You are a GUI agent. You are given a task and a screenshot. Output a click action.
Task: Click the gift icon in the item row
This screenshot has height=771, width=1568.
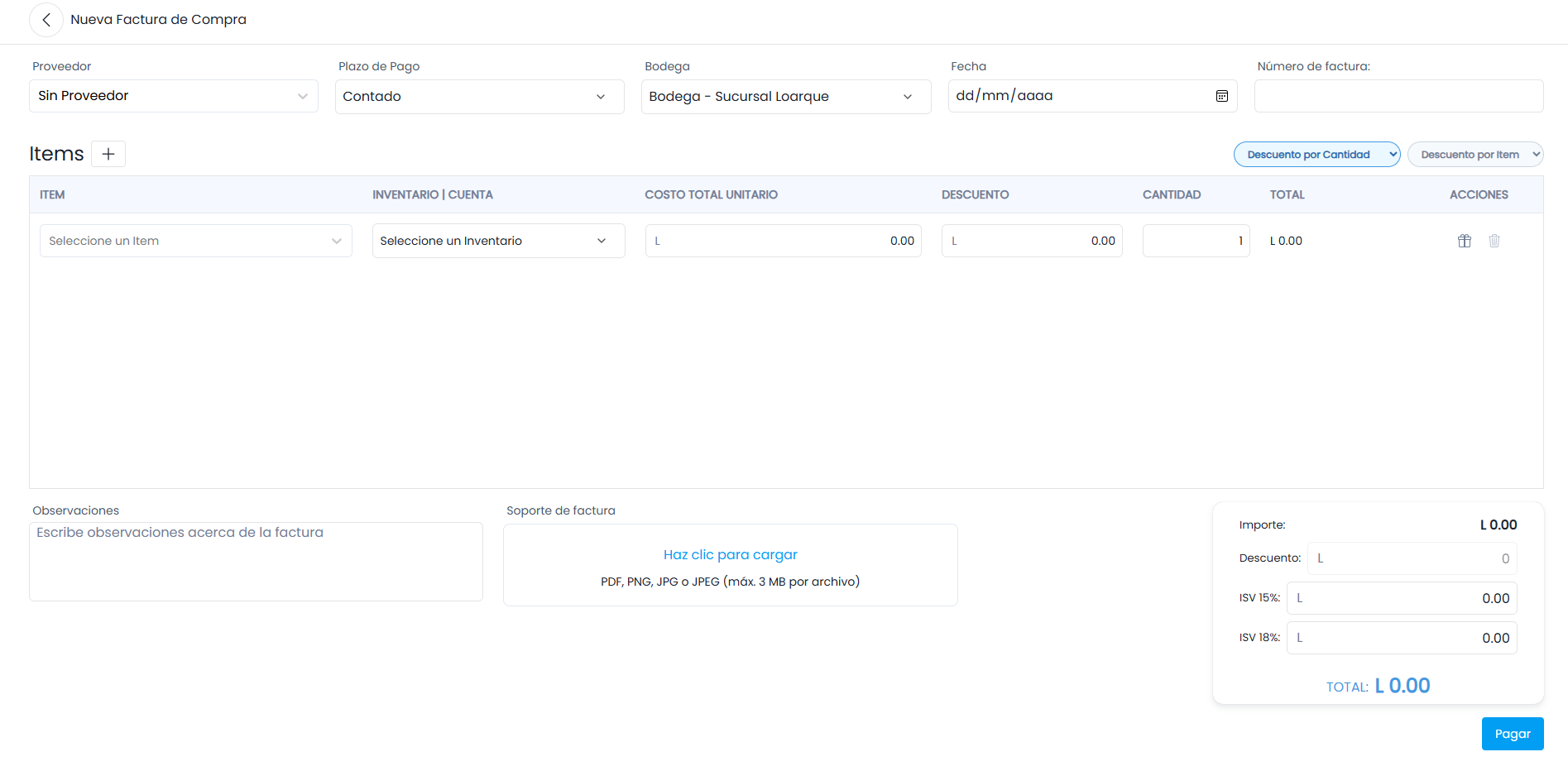[x=1464, y=241]
